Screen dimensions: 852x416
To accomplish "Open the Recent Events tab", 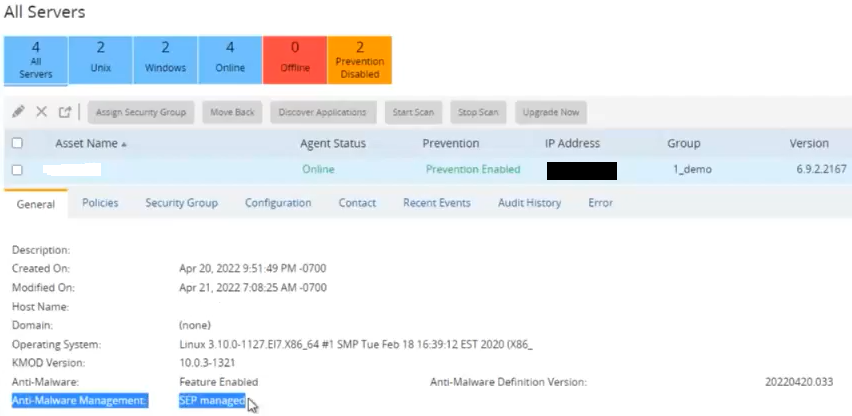I will point(436,203).
